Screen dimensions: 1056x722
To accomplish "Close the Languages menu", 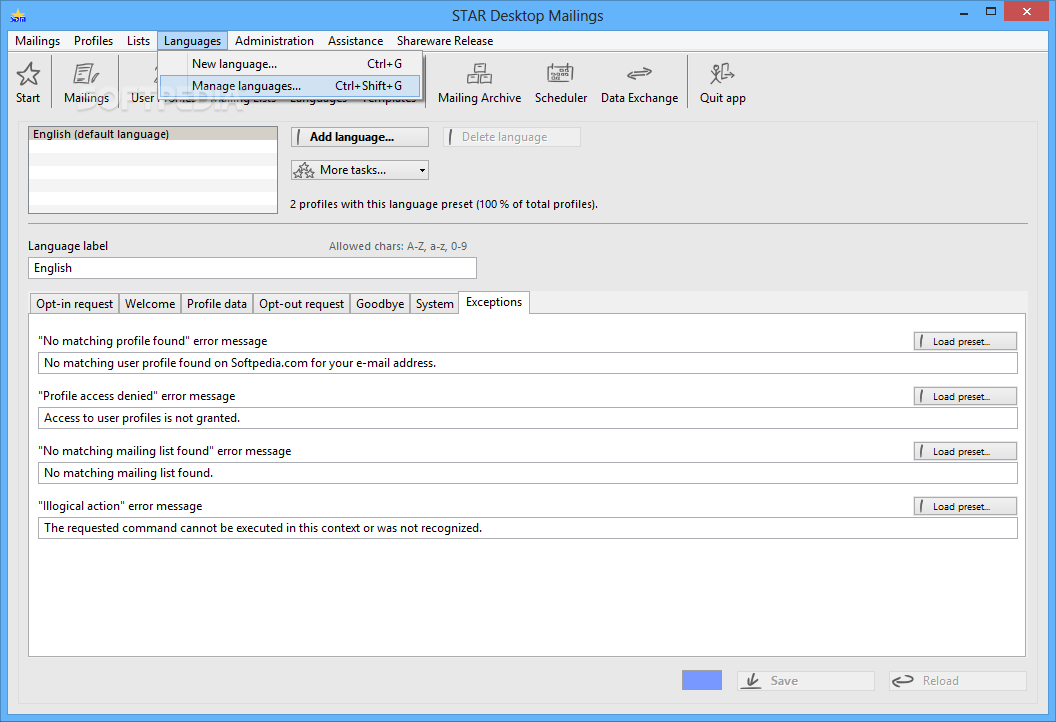I will point(192,40).
